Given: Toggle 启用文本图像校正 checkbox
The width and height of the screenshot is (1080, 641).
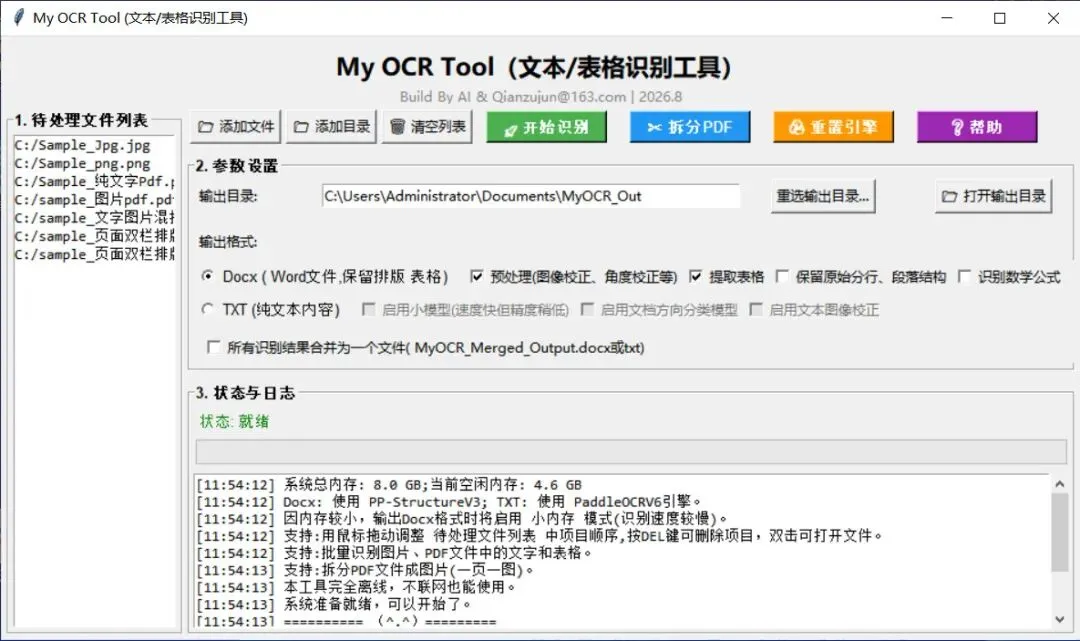Looking at the screenshot, I should (x=756, y=309).
